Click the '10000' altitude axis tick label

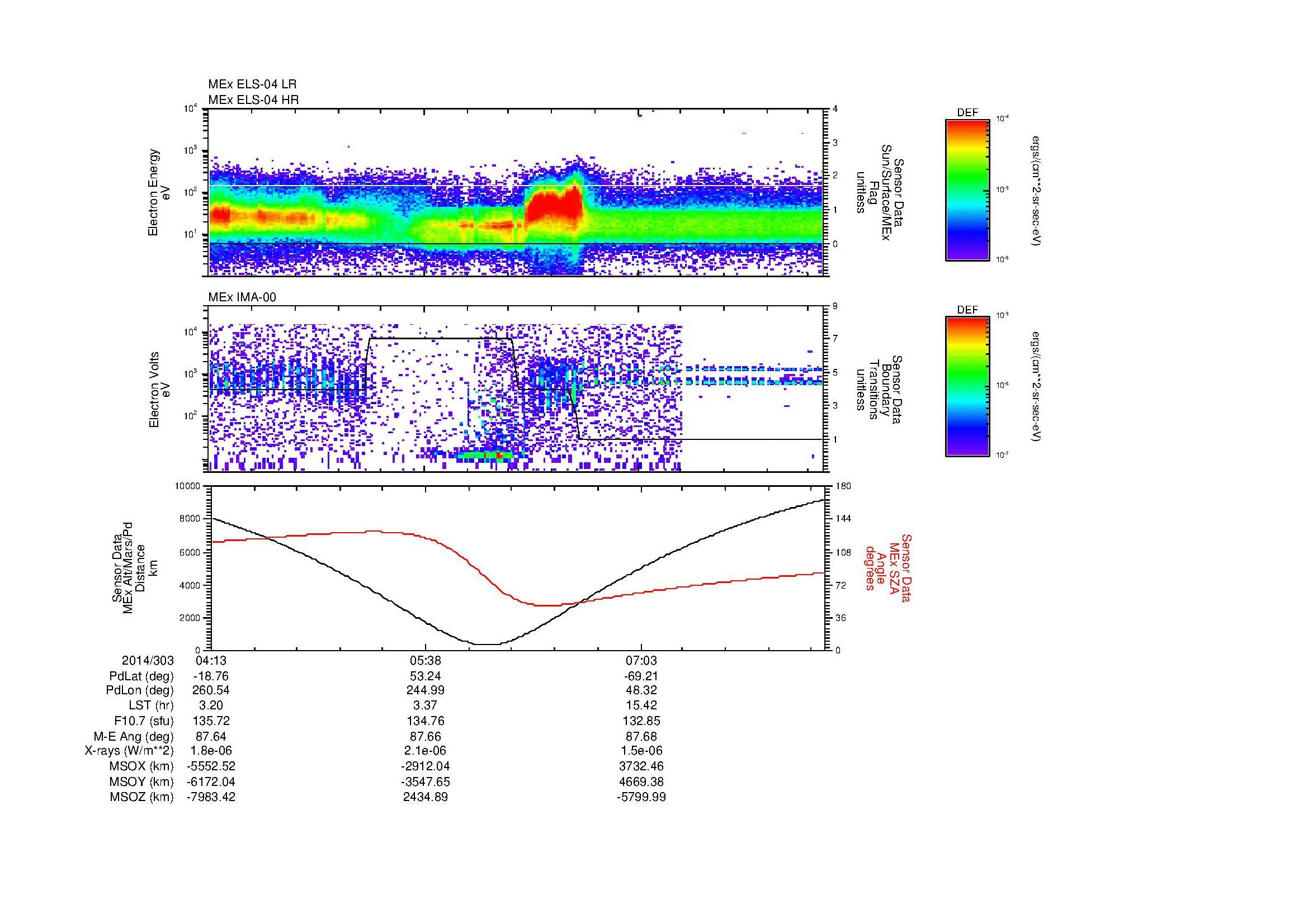[x=188, y=486]
